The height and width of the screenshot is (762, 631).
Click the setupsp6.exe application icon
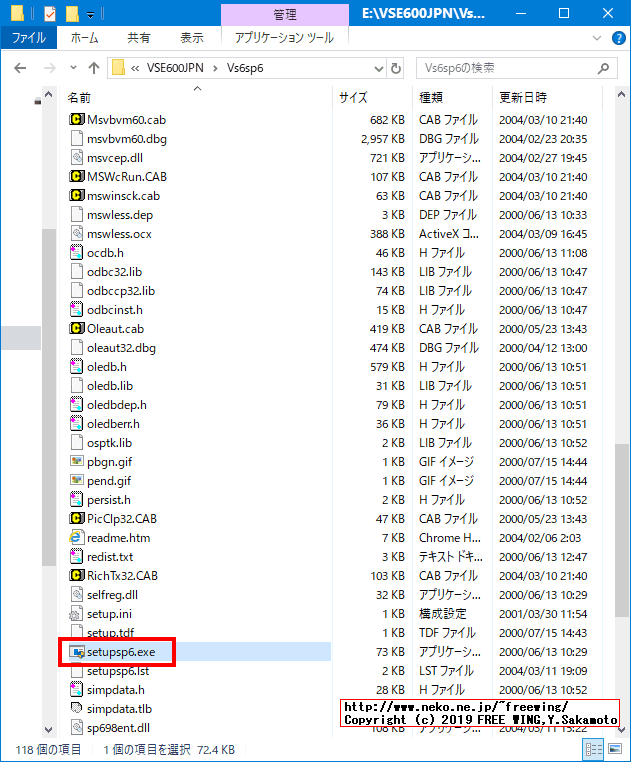pos(76,652)
